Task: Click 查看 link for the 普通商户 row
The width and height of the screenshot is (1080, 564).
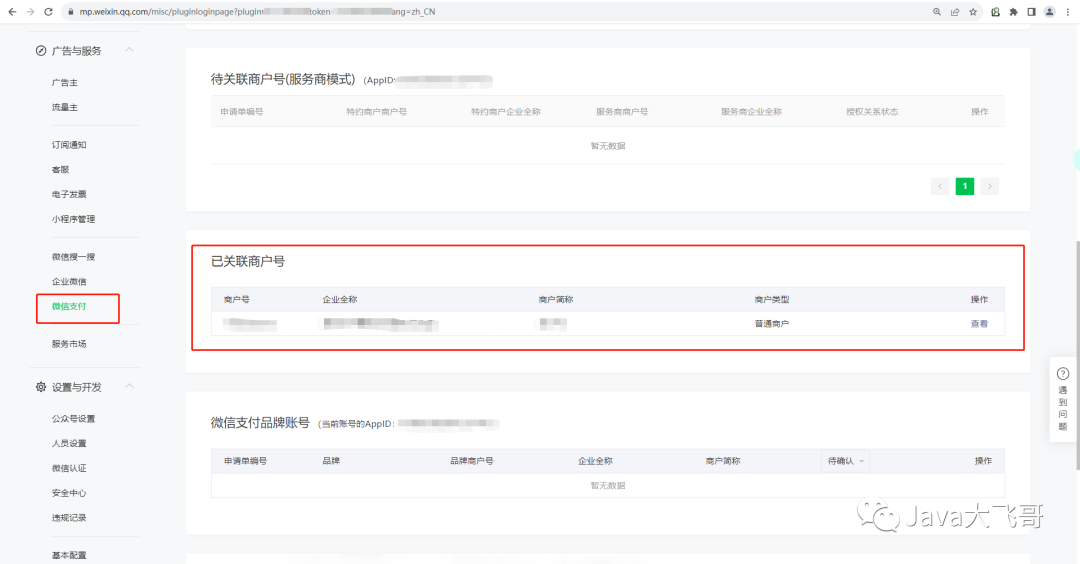Action: pyautogui.click(x=979, y=324)
